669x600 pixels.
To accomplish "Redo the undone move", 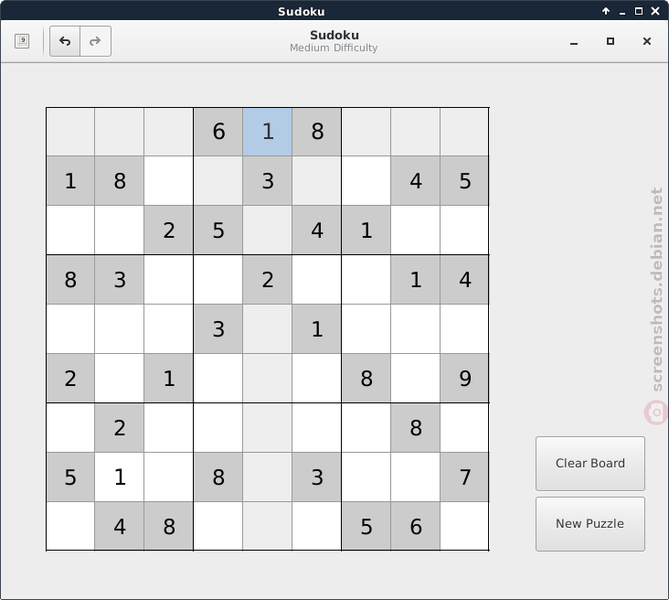I will pos(96,41).
